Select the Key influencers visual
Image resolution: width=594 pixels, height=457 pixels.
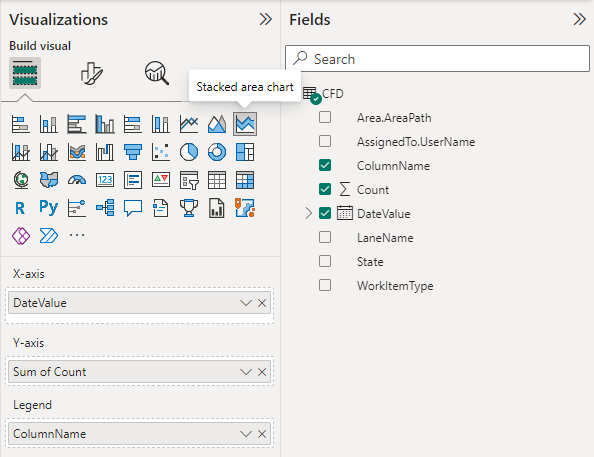[x=77, y=208]
